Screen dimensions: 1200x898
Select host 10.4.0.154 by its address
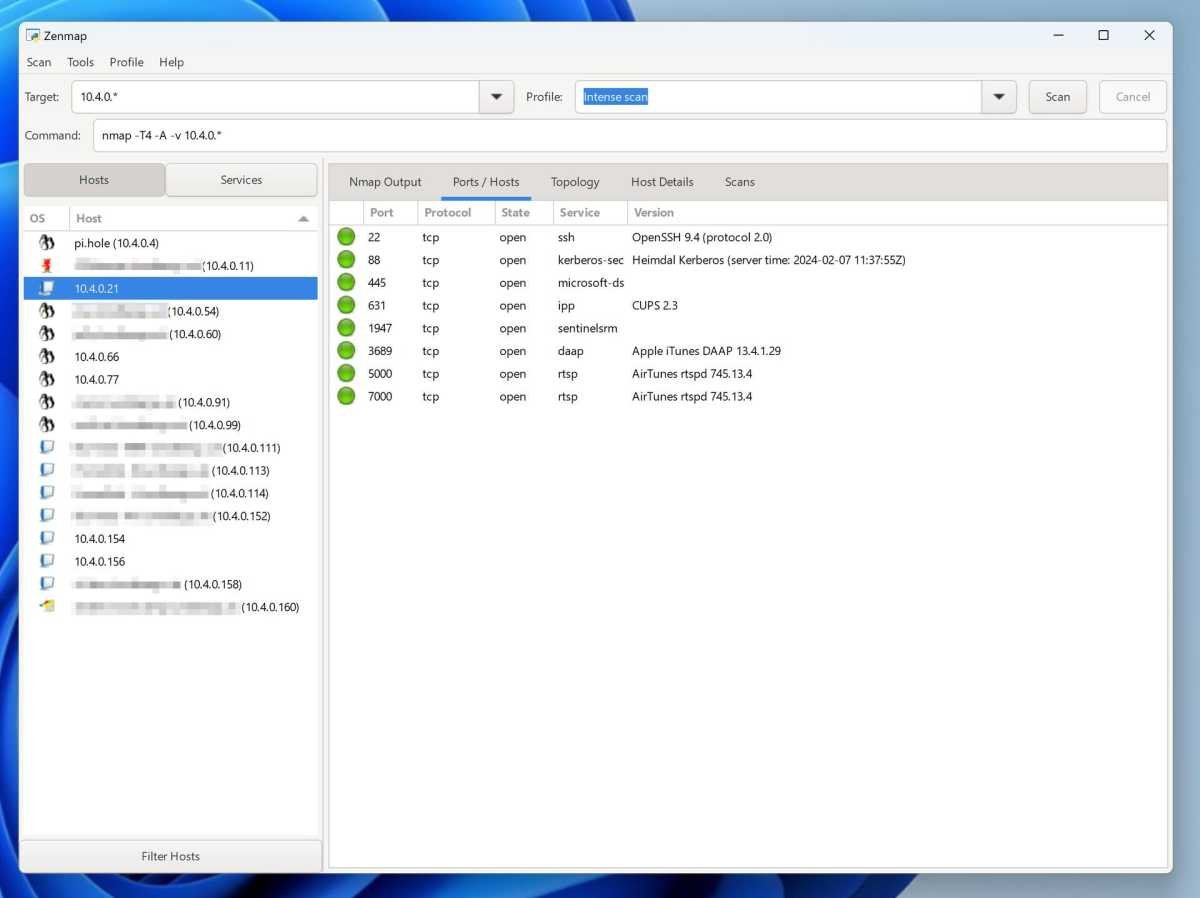click(99, 539)
